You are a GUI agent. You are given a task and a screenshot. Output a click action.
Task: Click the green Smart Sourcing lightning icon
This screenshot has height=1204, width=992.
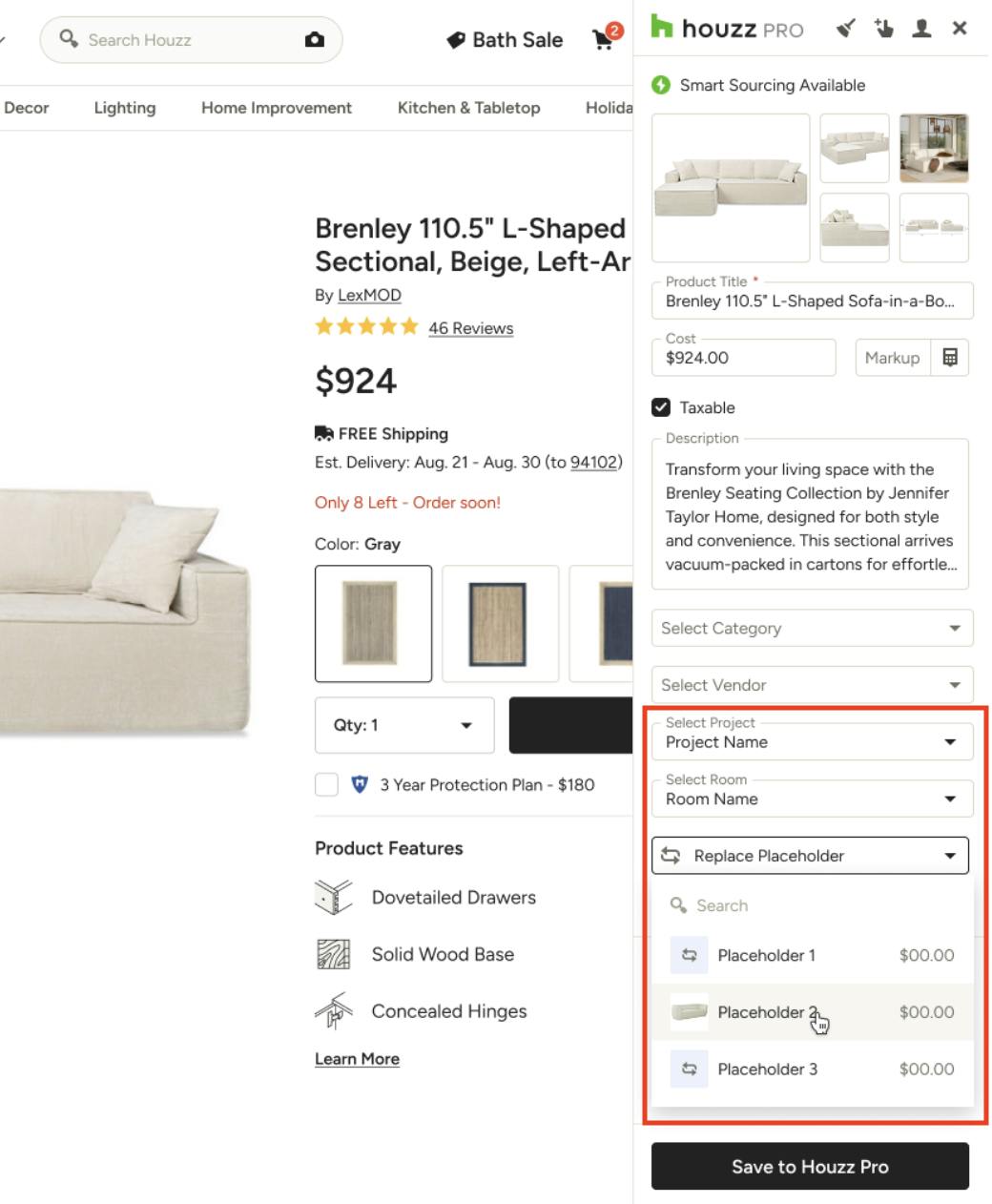(661, 85)
